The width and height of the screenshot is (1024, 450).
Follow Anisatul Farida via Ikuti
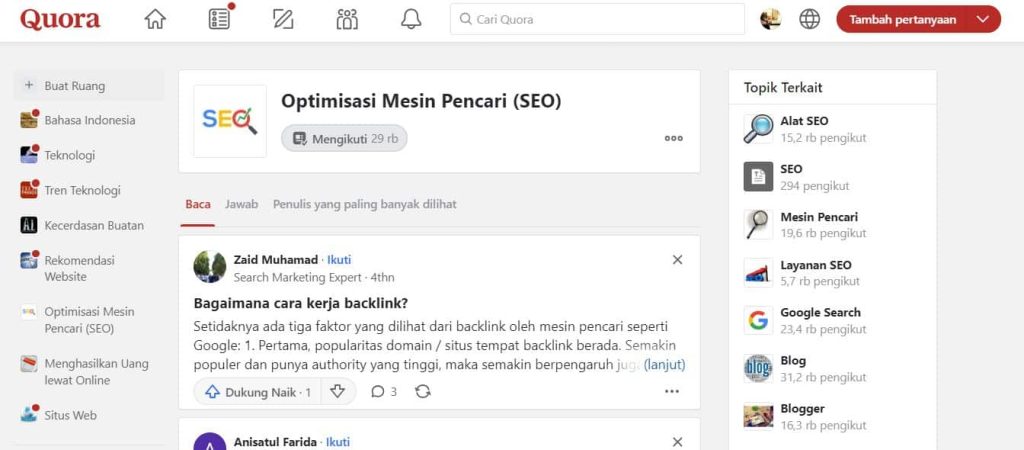[338, 442]
